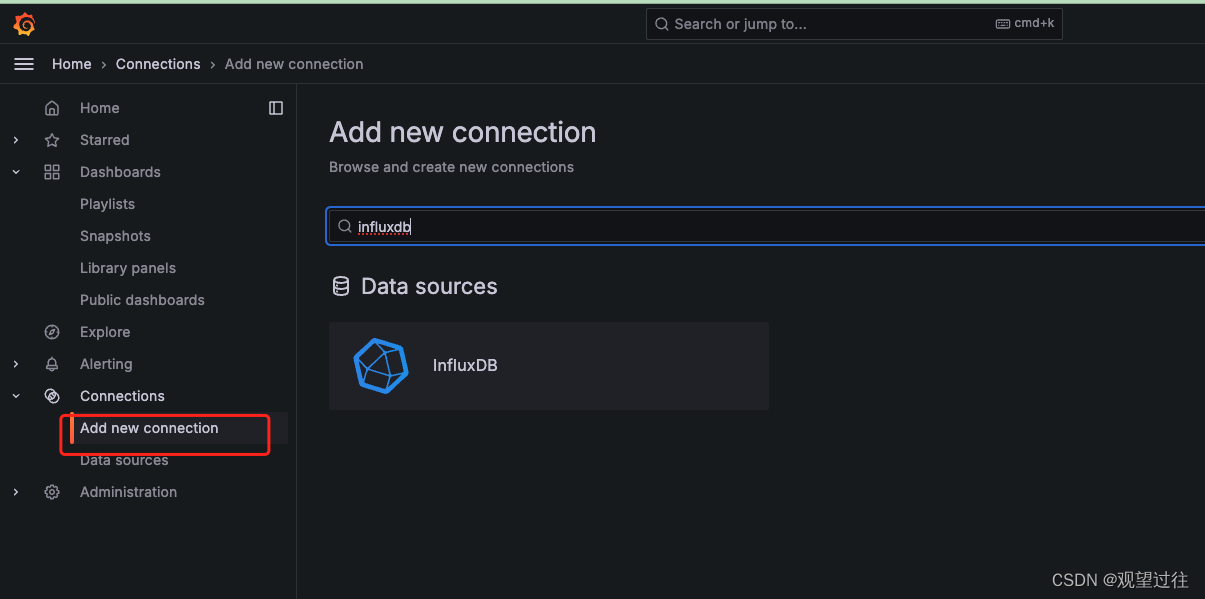Click the keyboard cmd+k shortcut icon
The image size is (1205, 599).
pyautogui.click(x=1002, y=24)
